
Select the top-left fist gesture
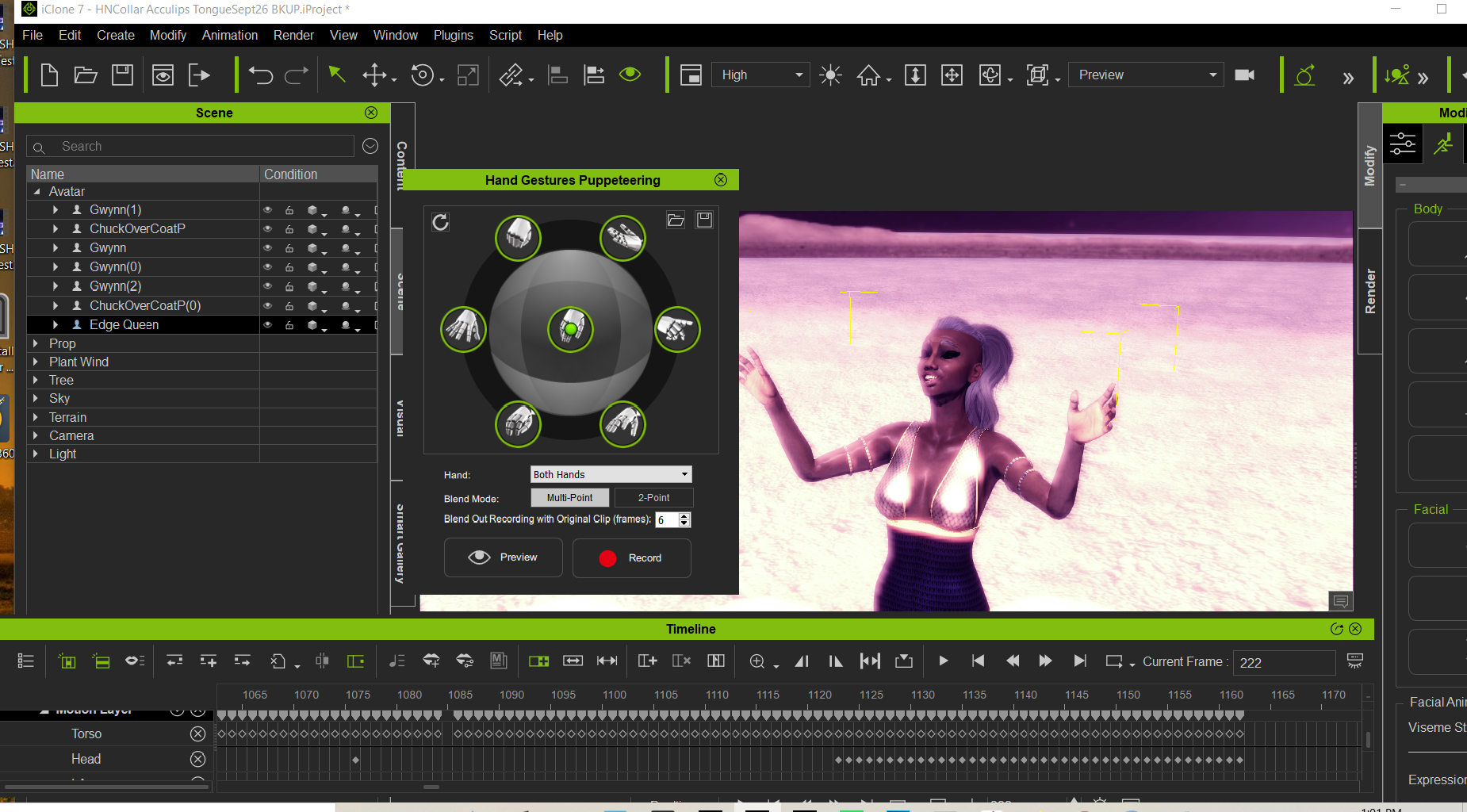click(x=518, y=237)
